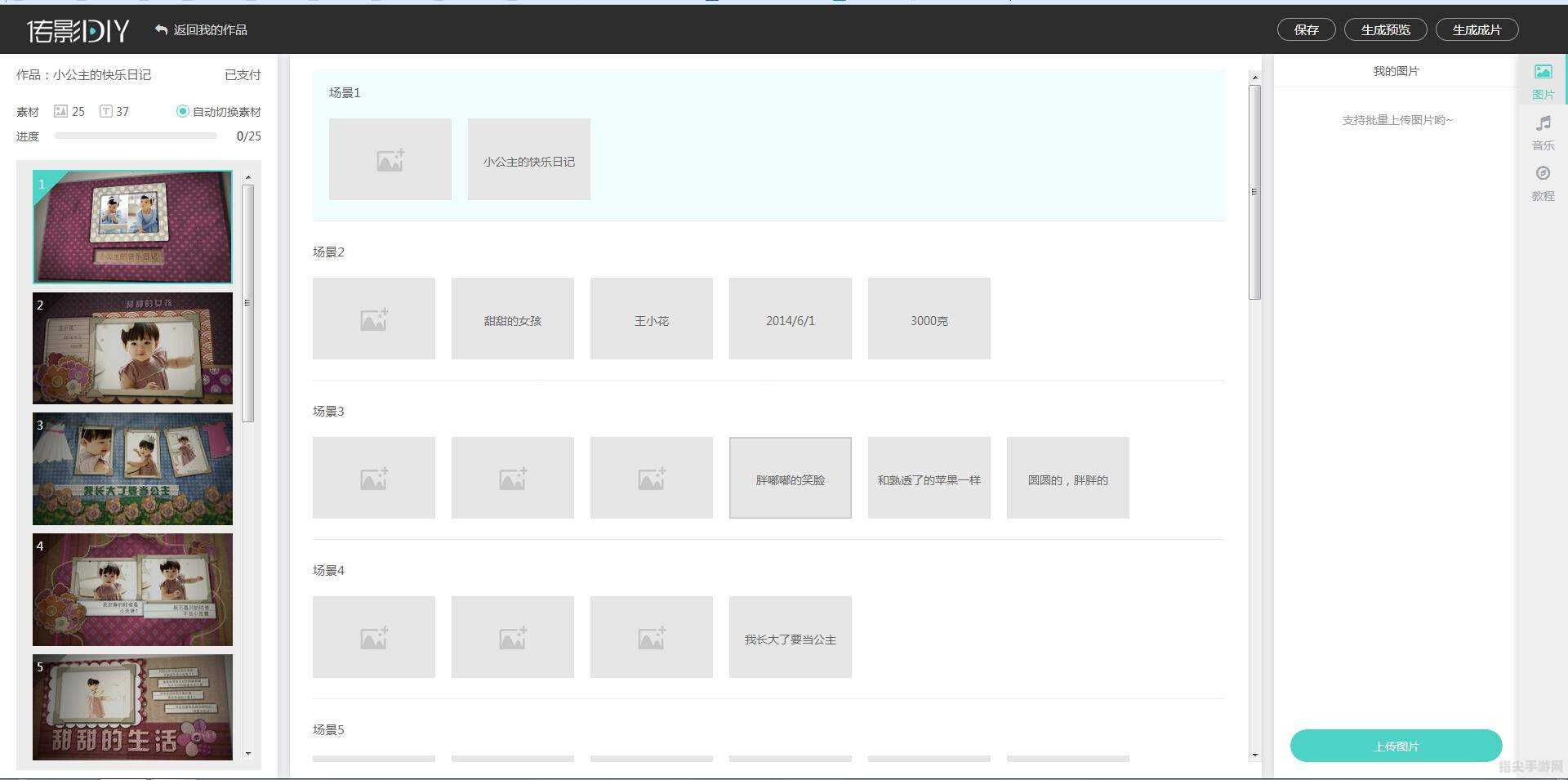Select scene thumbnail 5 甜甜的生活
This screenshot has height=780, width=1568.
(x=132, y=707)
